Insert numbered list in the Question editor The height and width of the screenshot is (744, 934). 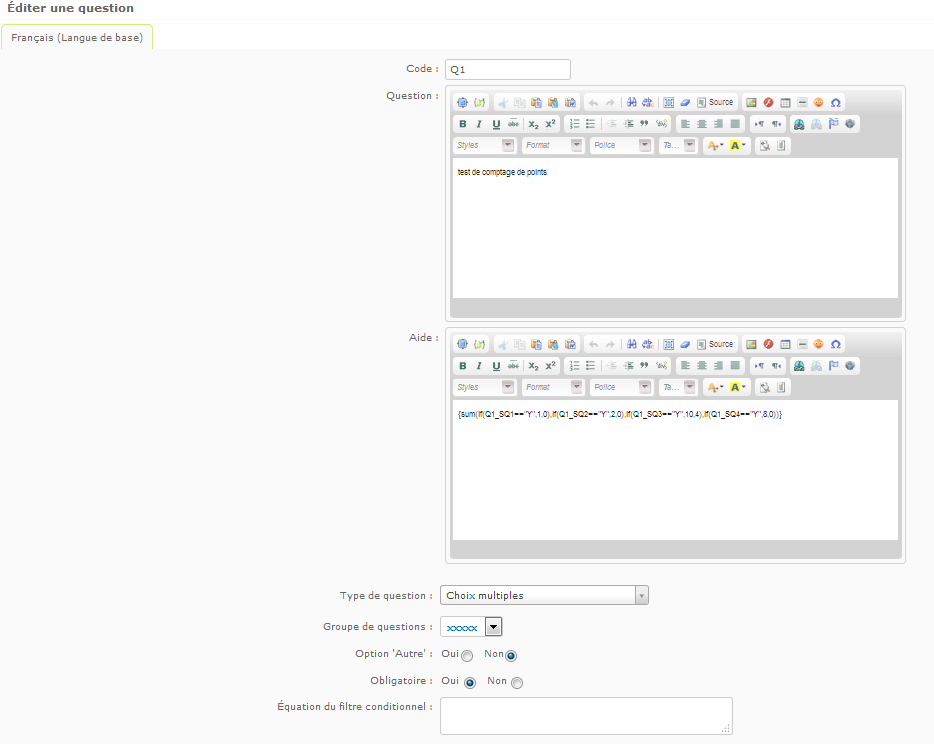point(574,124)
